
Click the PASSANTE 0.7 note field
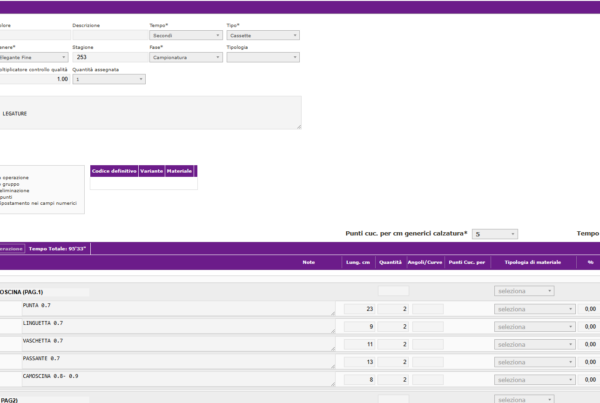coord(178,361)
